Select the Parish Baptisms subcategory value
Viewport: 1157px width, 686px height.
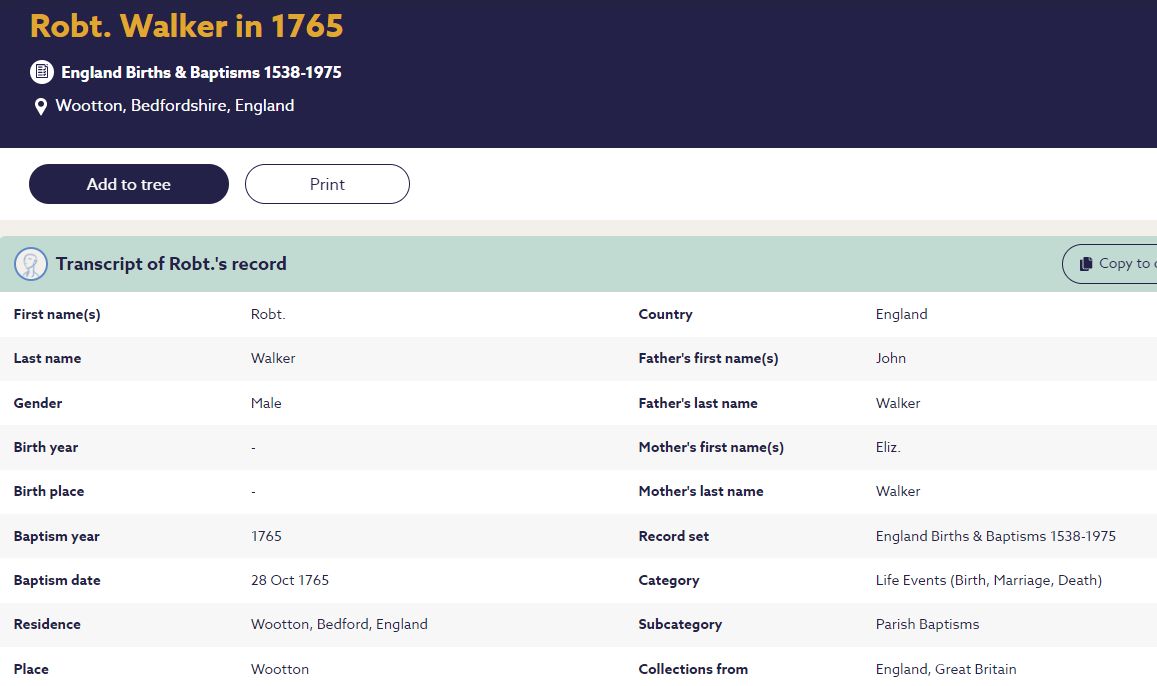(927, 624)
